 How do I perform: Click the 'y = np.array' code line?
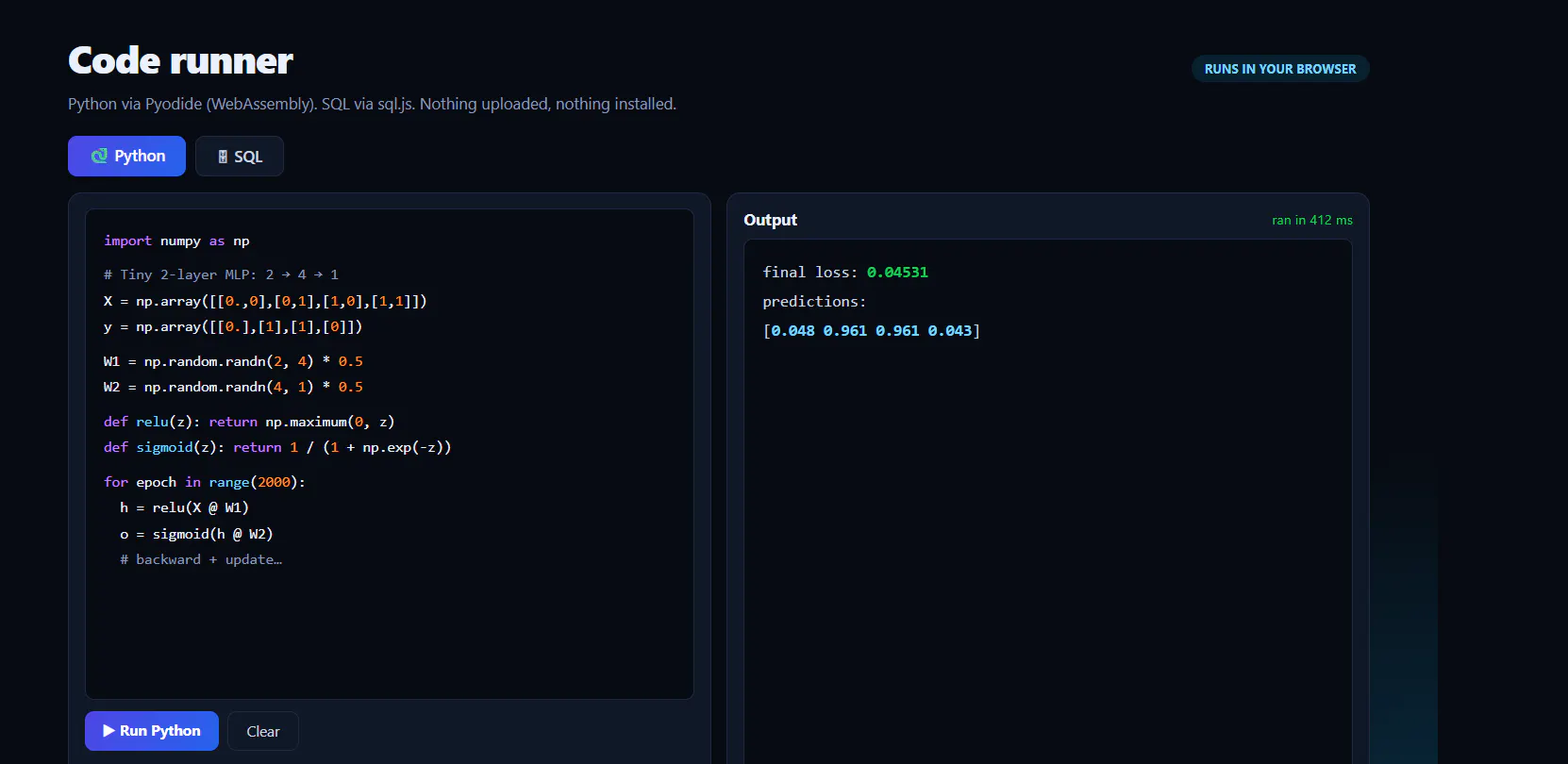click(x=233, y=326)
